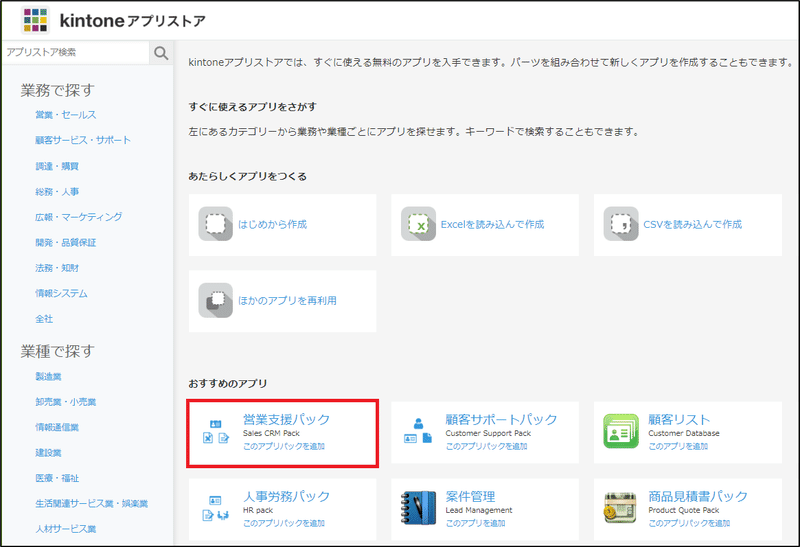Click the あたらしくアプリをつくる heading
This screenshot has width=800, height=547.
247,176
